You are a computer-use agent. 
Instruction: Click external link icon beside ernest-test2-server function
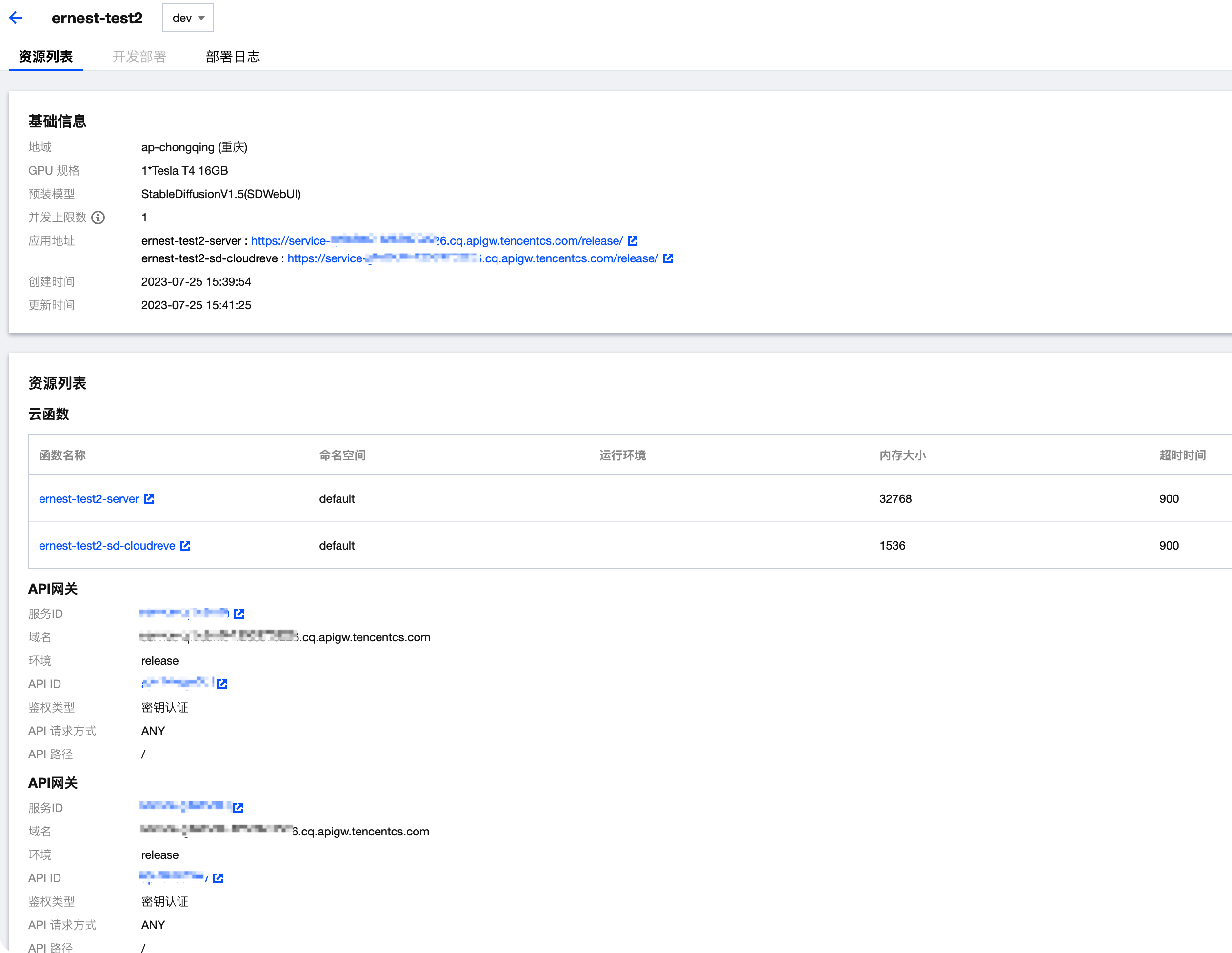point(149,499)
